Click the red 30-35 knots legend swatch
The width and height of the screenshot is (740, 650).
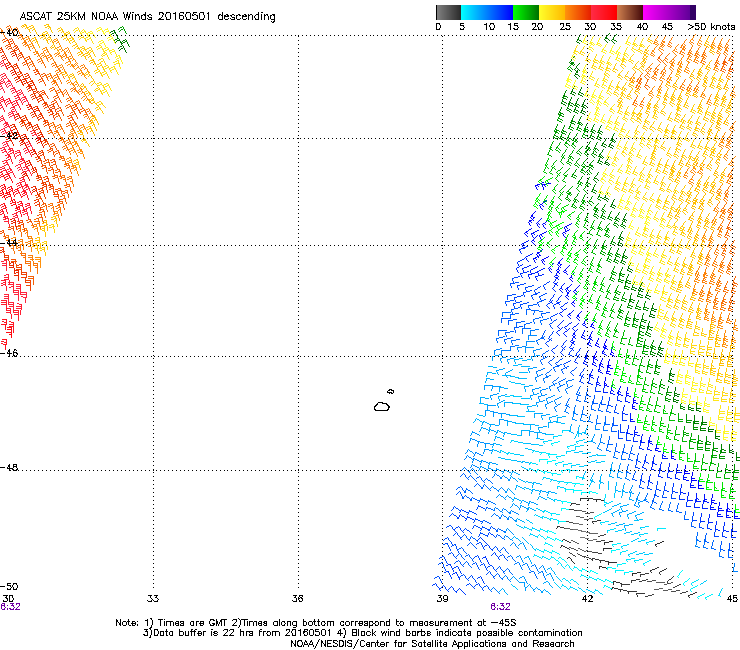point(604,12)
